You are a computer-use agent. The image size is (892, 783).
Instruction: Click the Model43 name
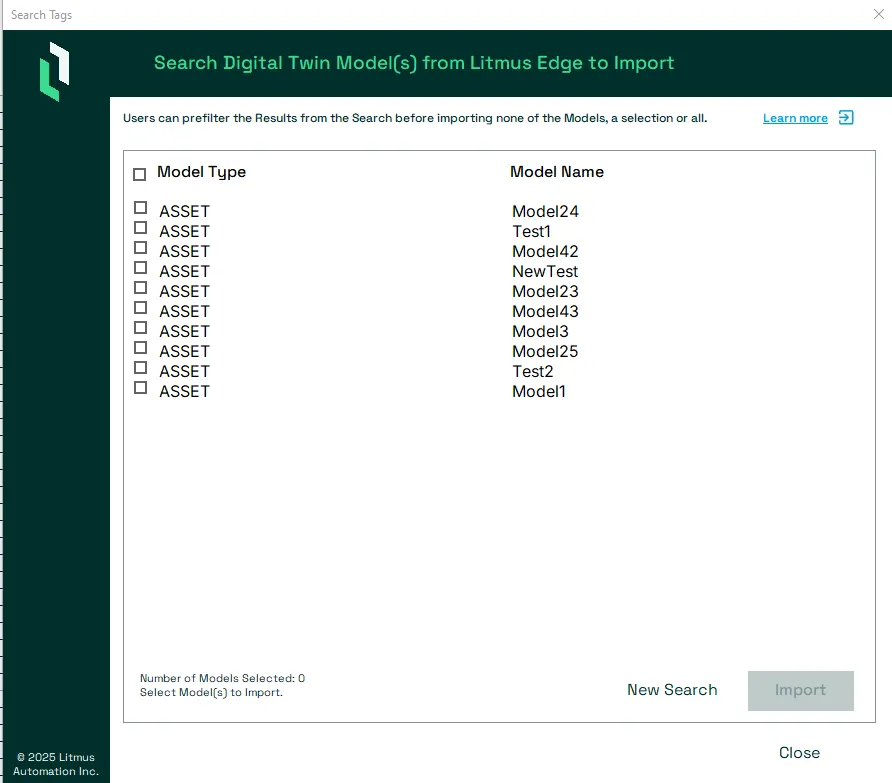click(545, 311)
